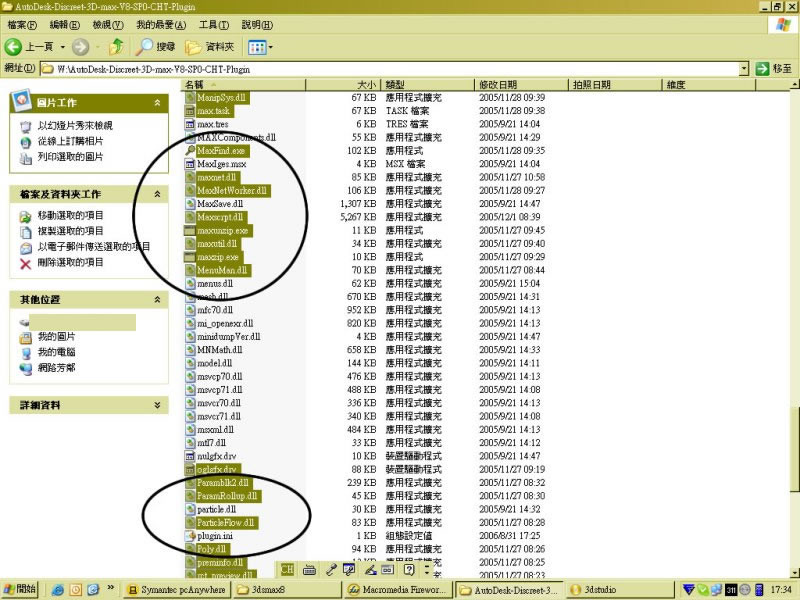
Task: Click the CH language bar indicator
Action: tap(287, 569)
